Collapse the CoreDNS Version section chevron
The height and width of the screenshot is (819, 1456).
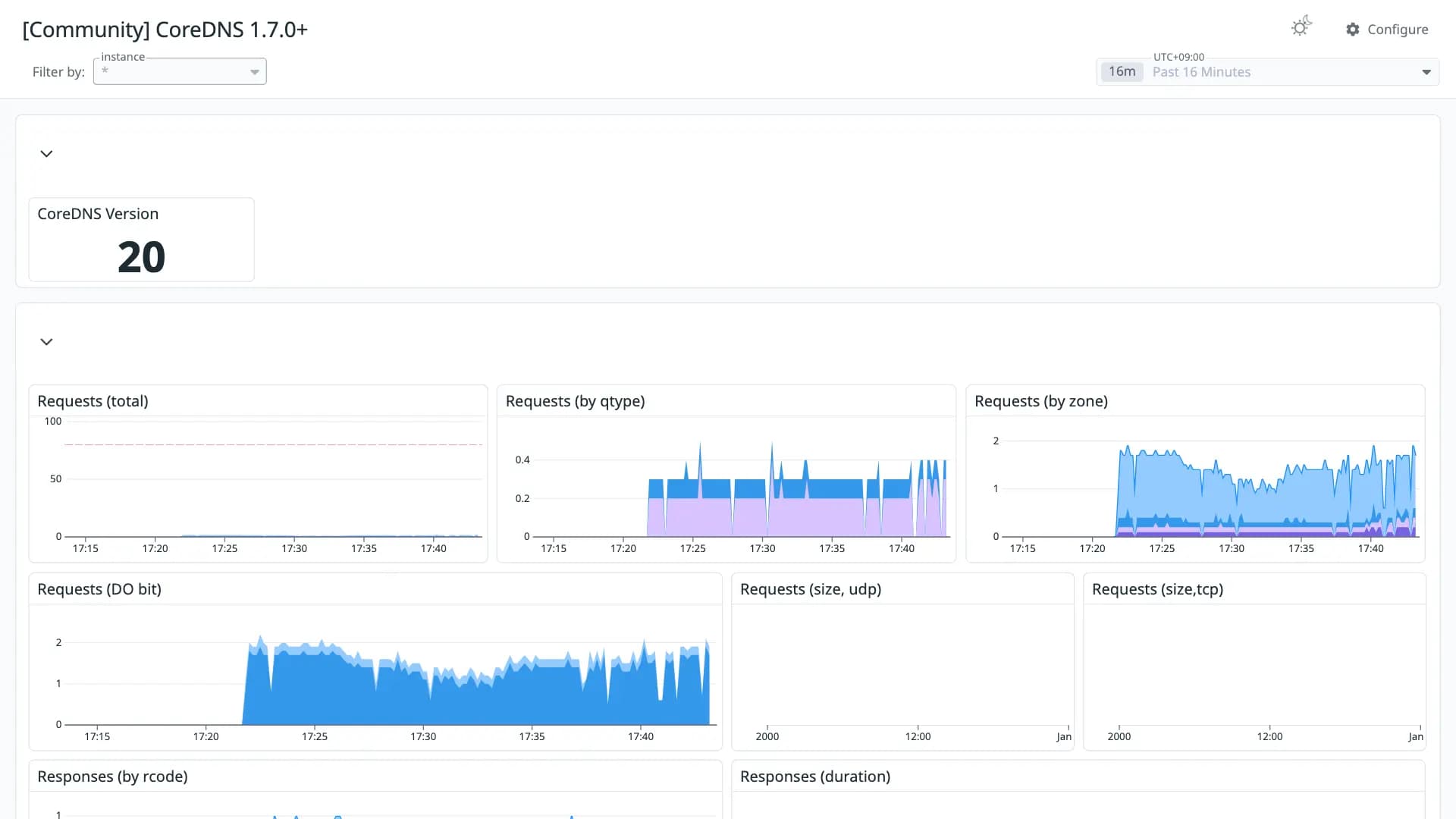click(x=46, y=154)
